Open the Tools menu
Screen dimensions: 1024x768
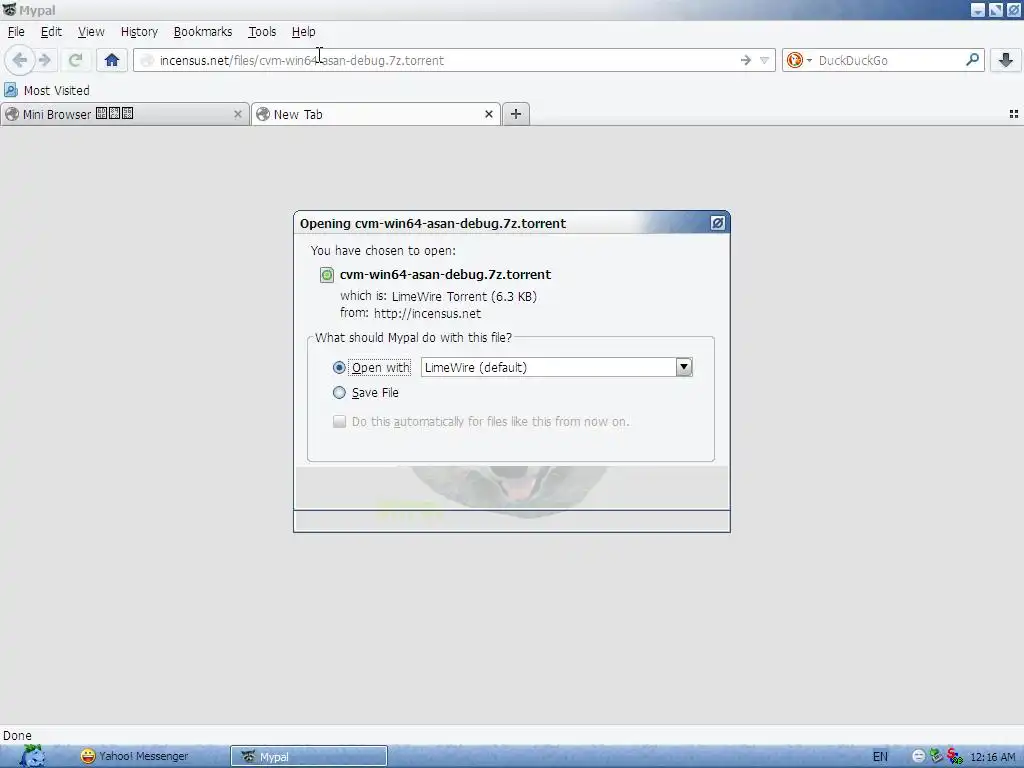pyautogui.click(x=262, y=31)
